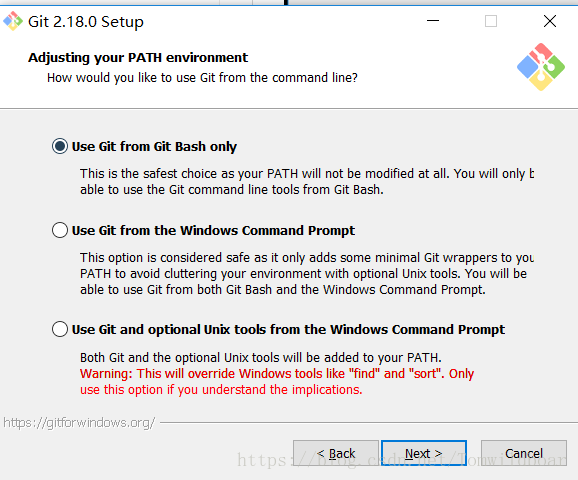Screen dimensions: 578x480
Task: Click the red Warning text about overriding tools
Action: click(x=277, y=382)
